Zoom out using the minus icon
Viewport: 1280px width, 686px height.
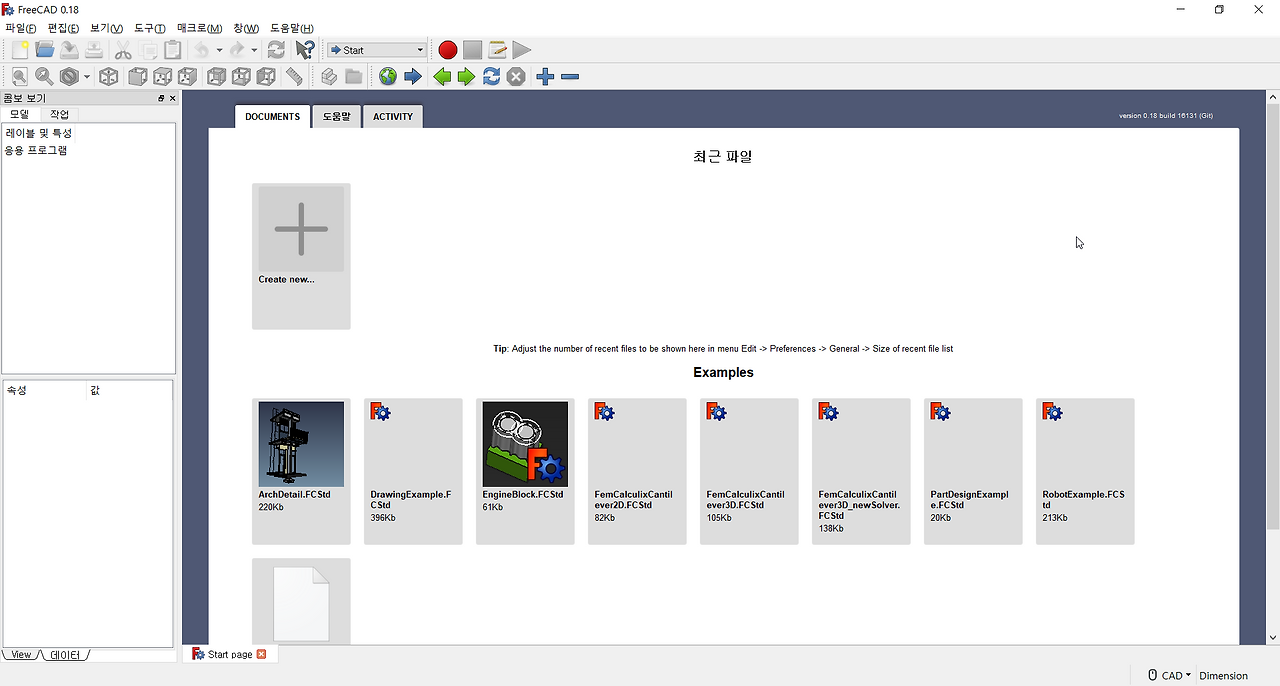569,76
